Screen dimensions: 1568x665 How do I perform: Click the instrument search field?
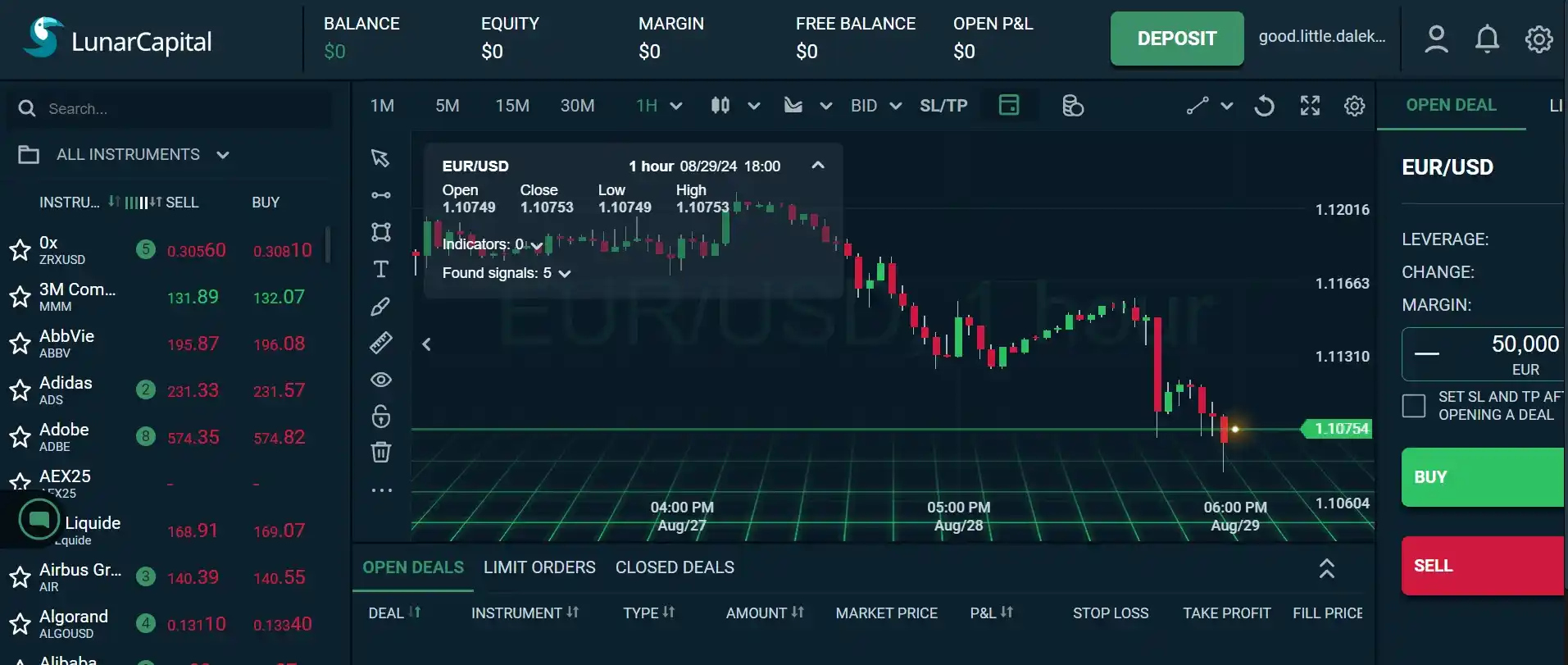180,109
